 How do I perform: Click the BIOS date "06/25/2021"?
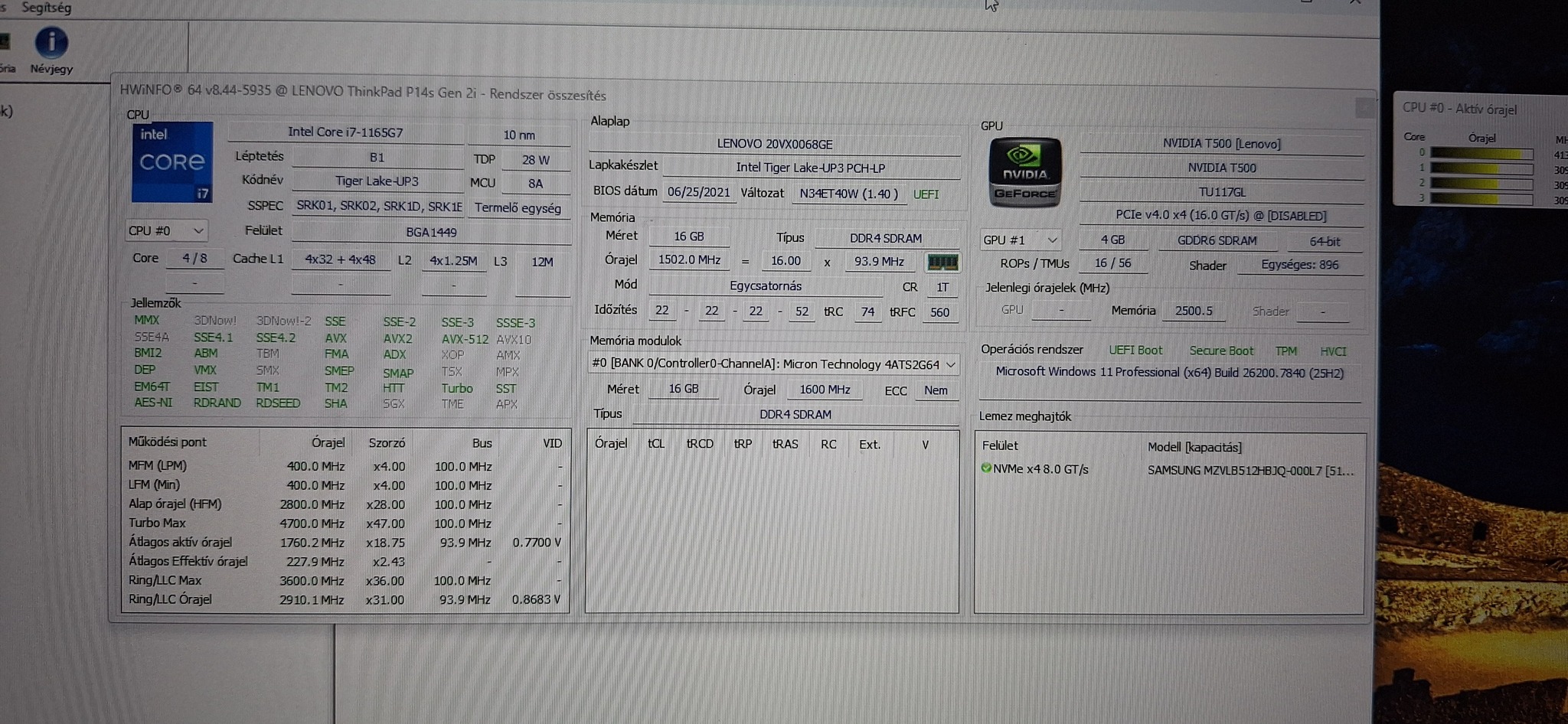(699, 192)
